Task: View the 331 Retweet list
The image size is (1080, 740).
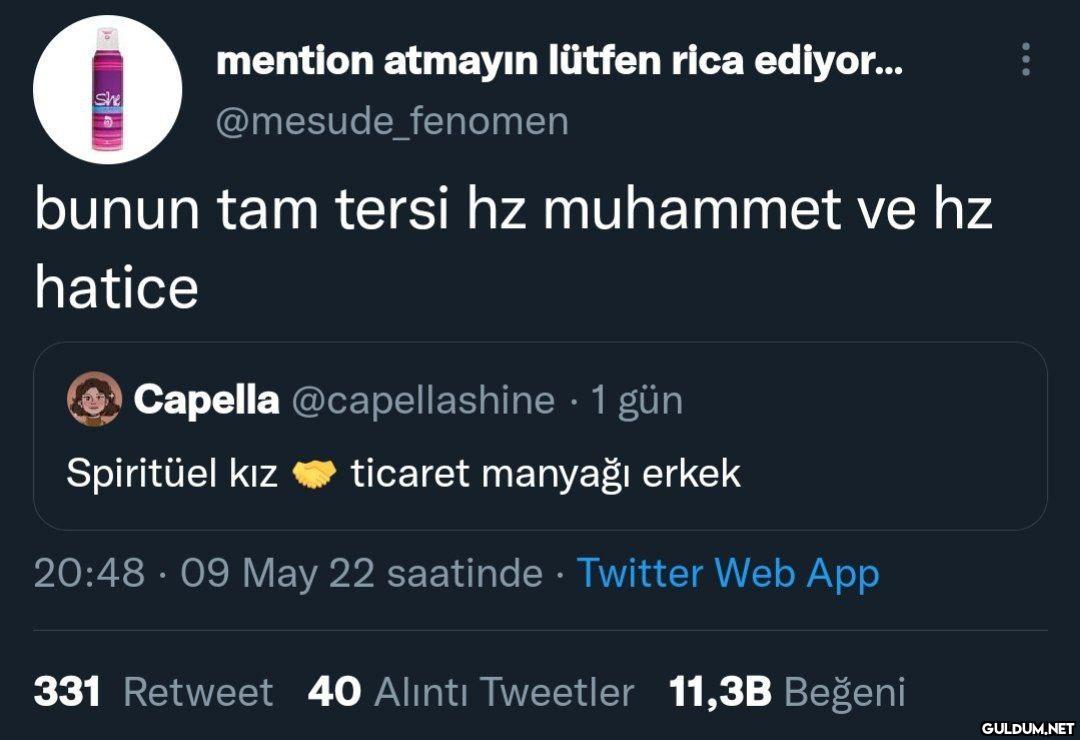Action: pyautogui.click(x=153, y=691)
